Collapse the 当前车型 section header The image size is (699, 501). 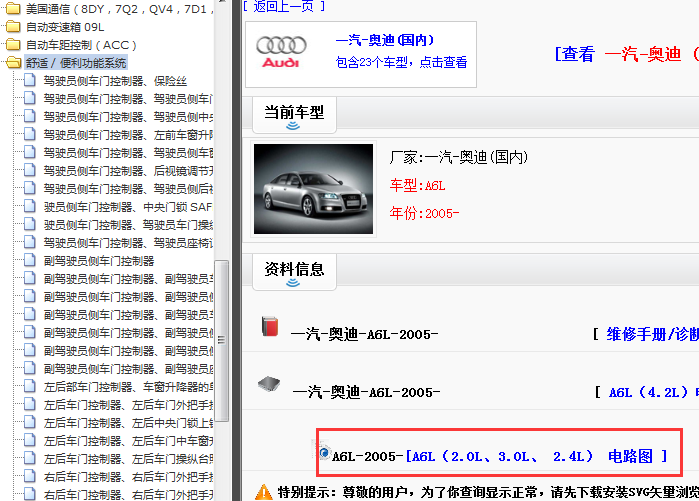[x=293, y=114]
